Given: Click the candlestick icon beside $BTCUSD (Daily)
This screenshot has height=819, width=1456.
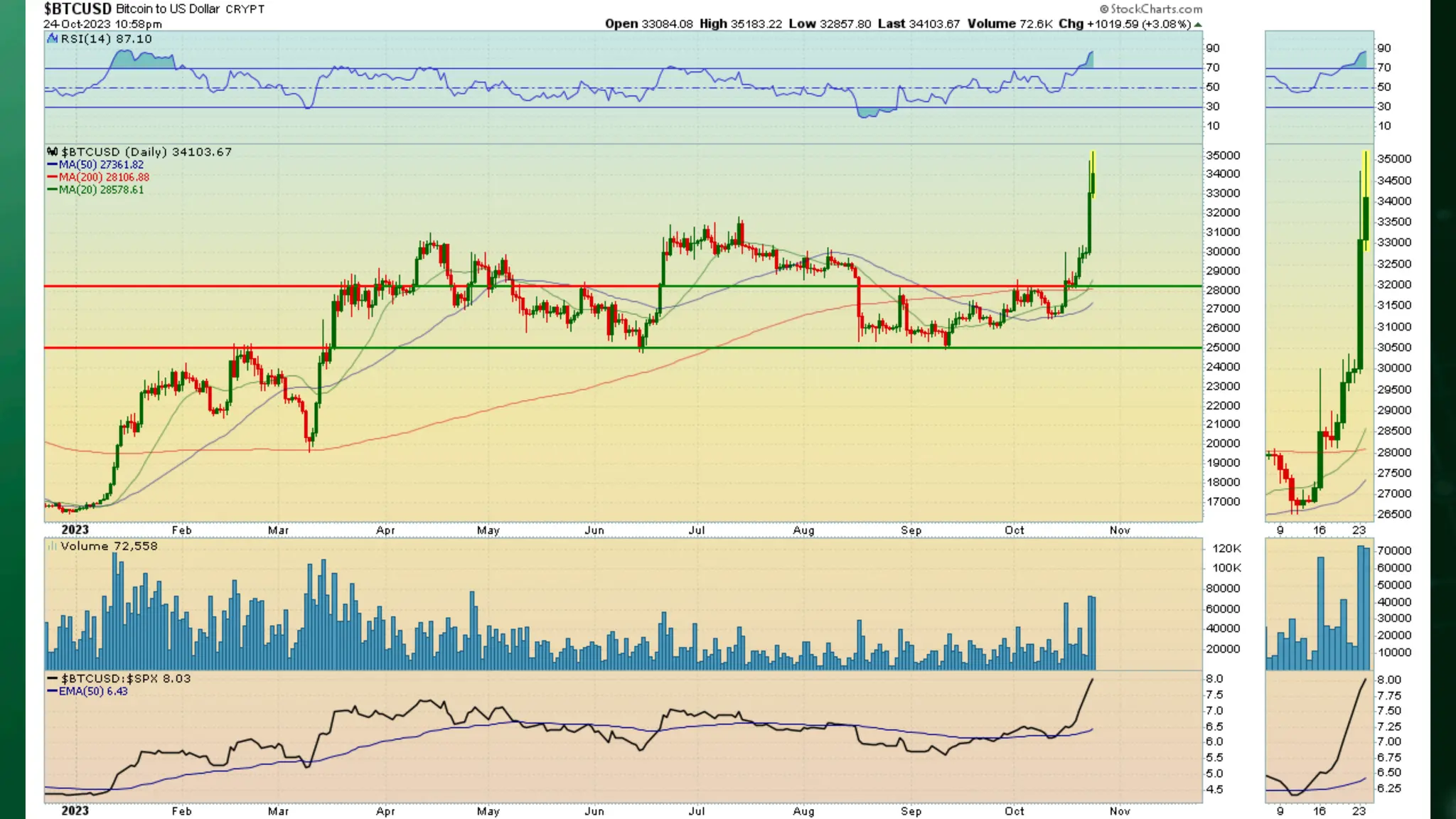Looking at the screenshot, I should 52,151.
